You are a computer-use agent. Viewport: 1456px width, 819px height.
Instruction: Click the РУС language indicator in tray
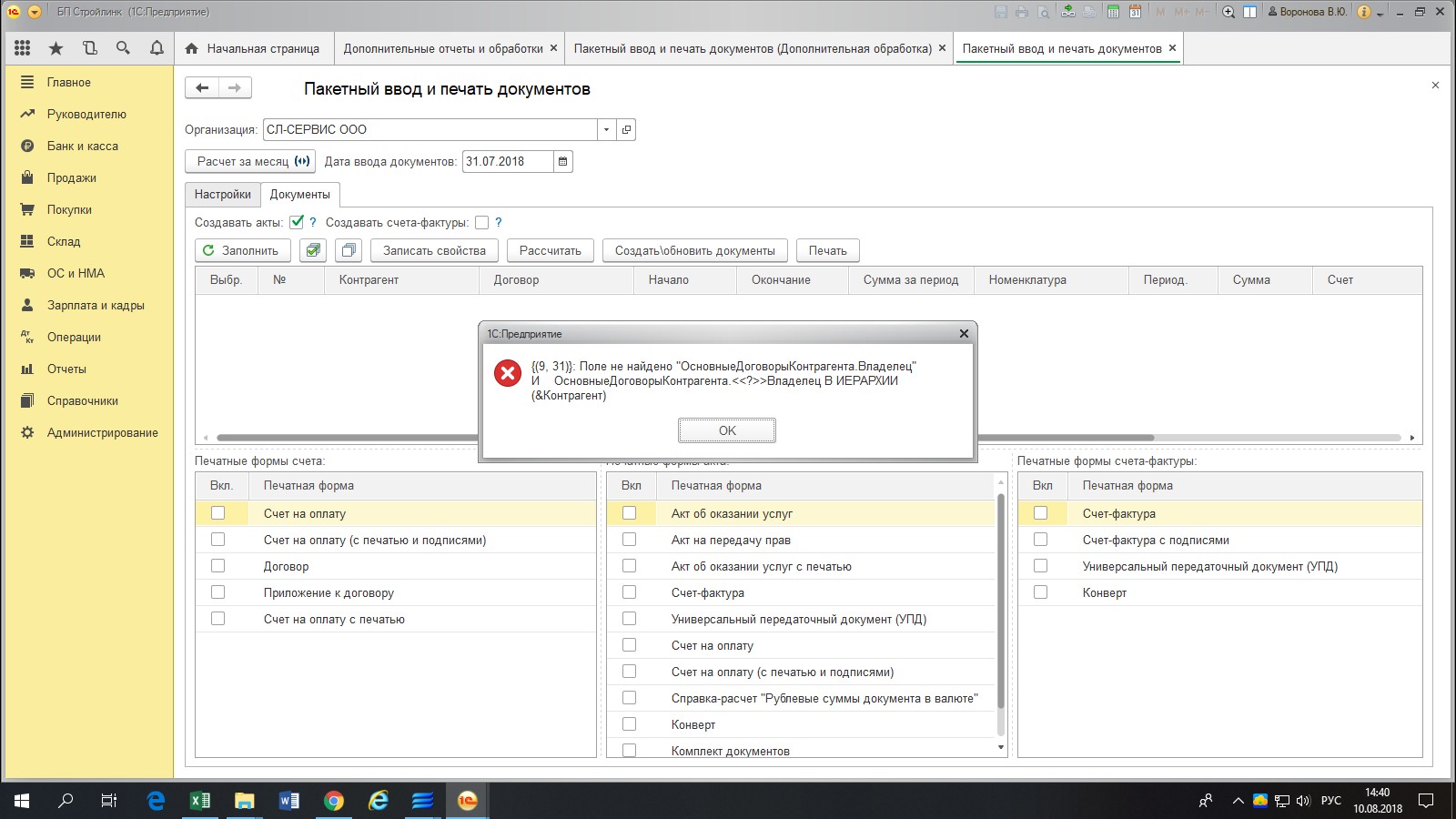point(1331,801)
